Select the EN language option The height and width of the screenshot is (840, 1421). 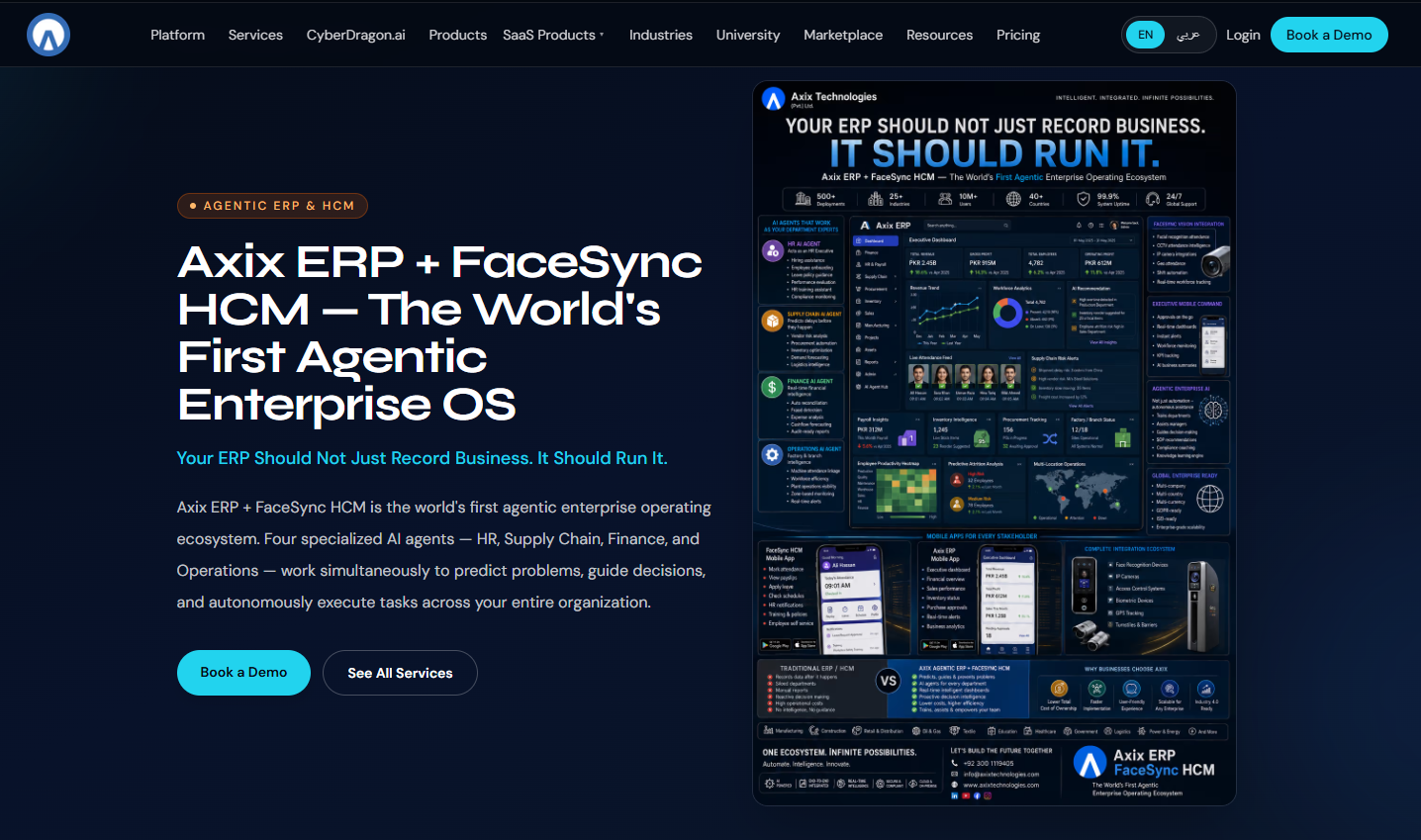1146,35
